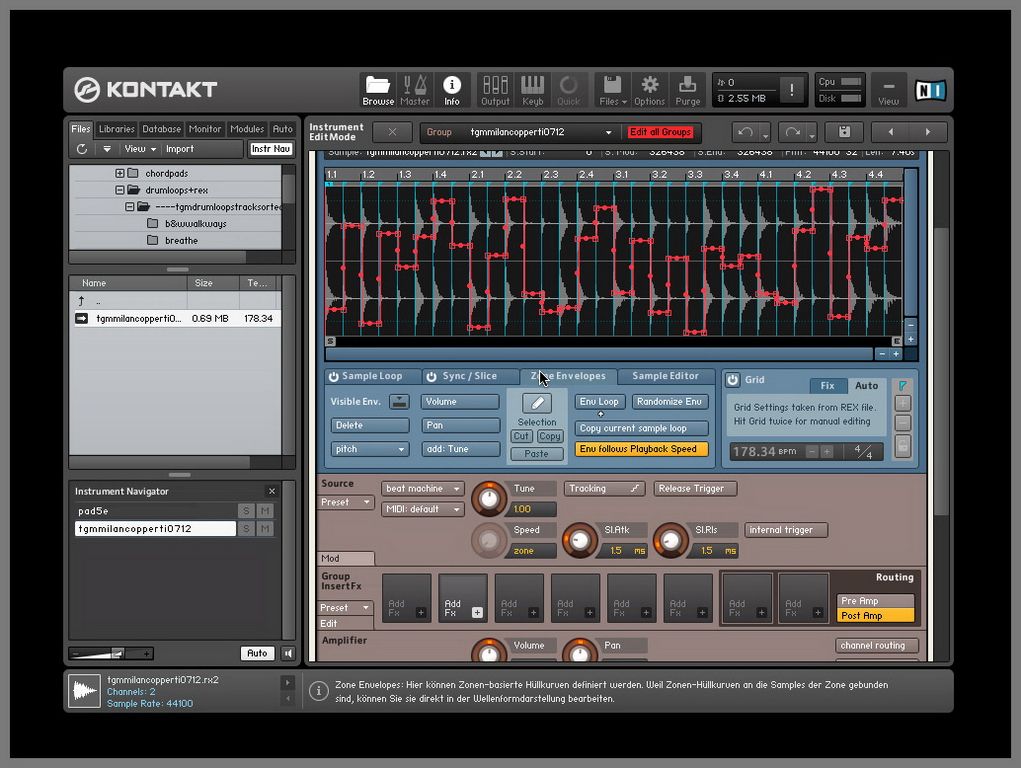Click the waveform preview thumbnail

pos(85,690)
